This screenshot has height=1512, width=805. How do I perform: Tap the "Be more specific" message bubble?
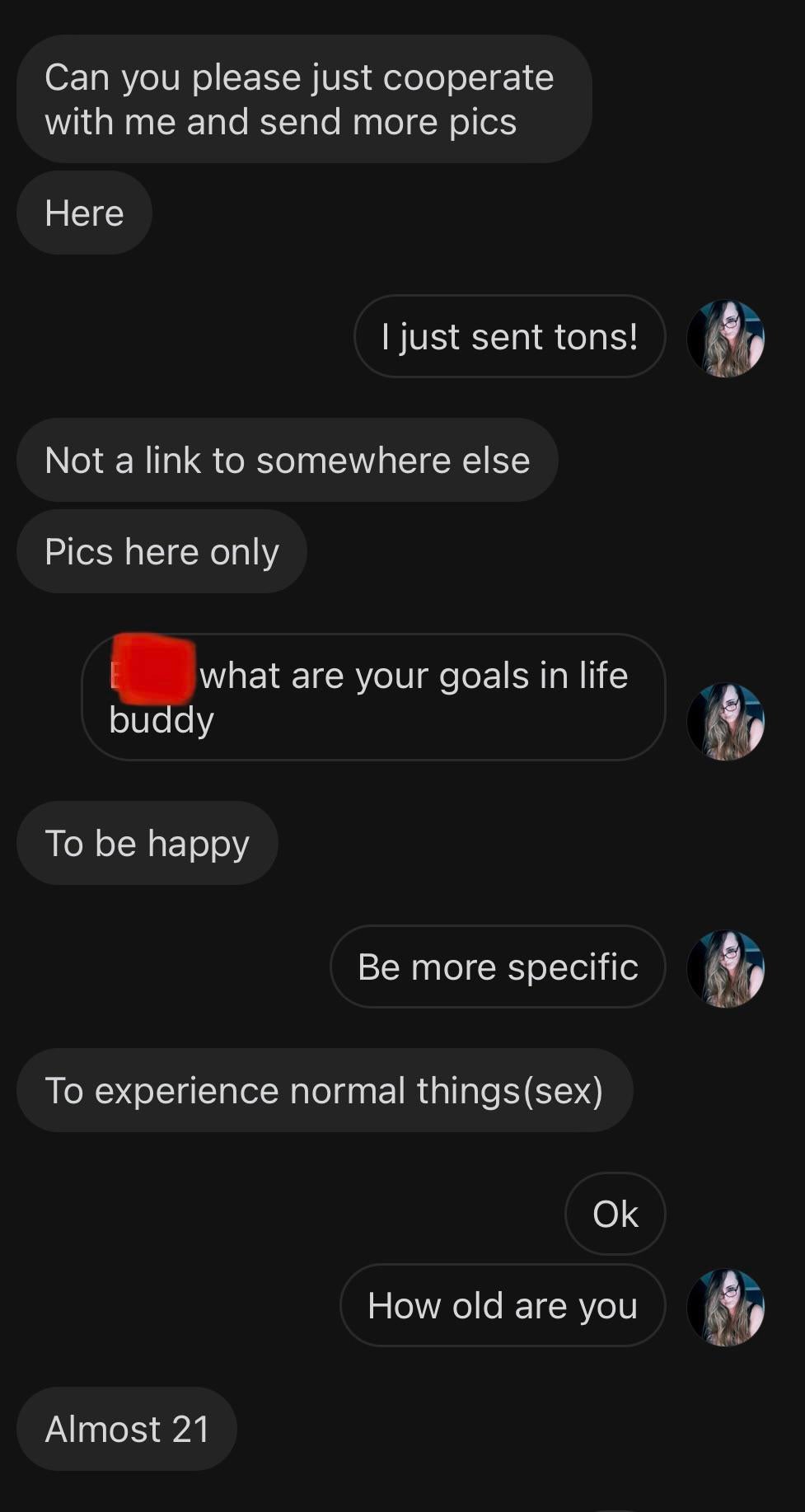pyautogui.click(x=498, y=967)
